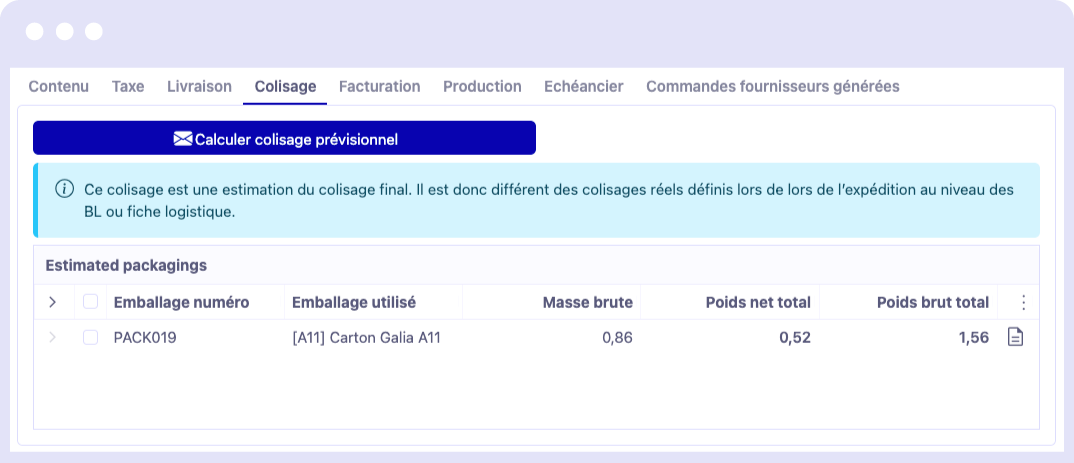Click the envelope icon on the calculate button
Screen dimensions: 1074x463
click(182, 139)
